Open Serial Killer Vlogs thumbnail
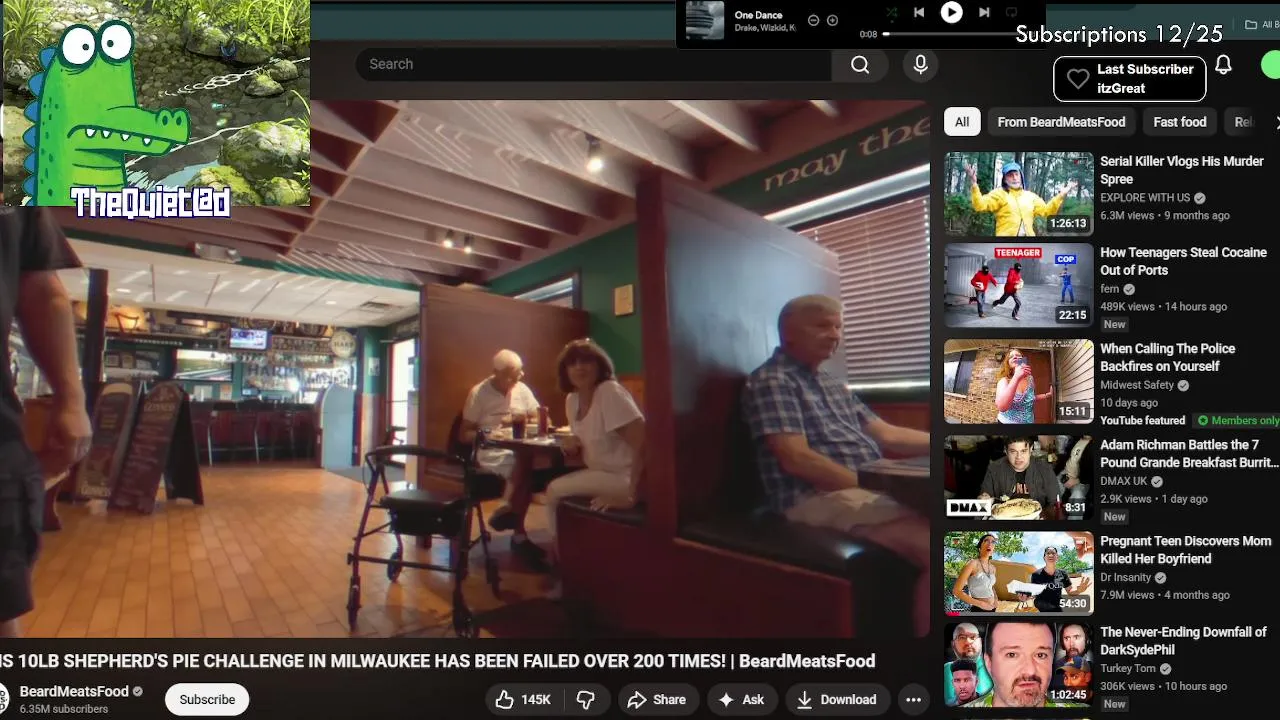 (1019, 194)
